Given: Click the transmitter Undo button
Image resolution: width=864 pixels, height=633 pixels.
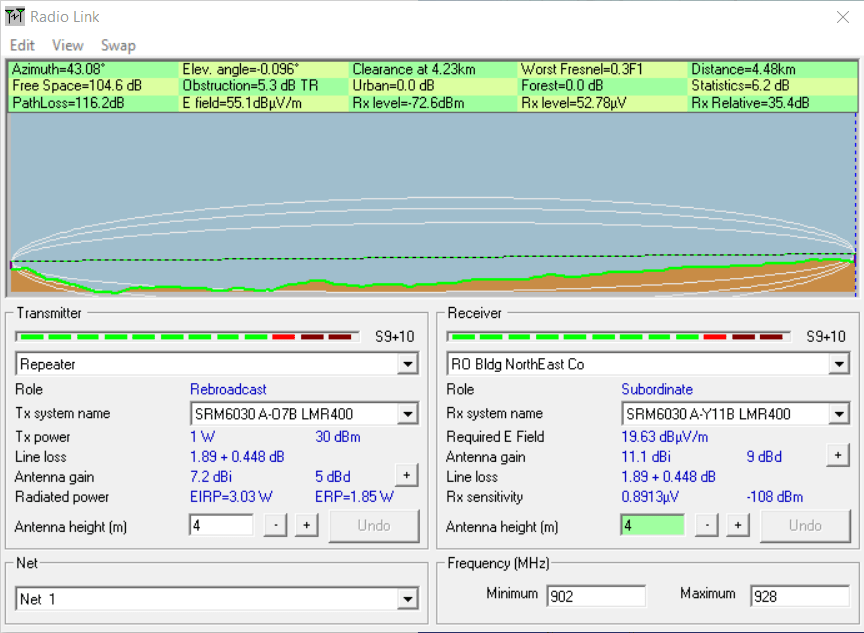Looking at the screenshot, I should pos(374,525).
